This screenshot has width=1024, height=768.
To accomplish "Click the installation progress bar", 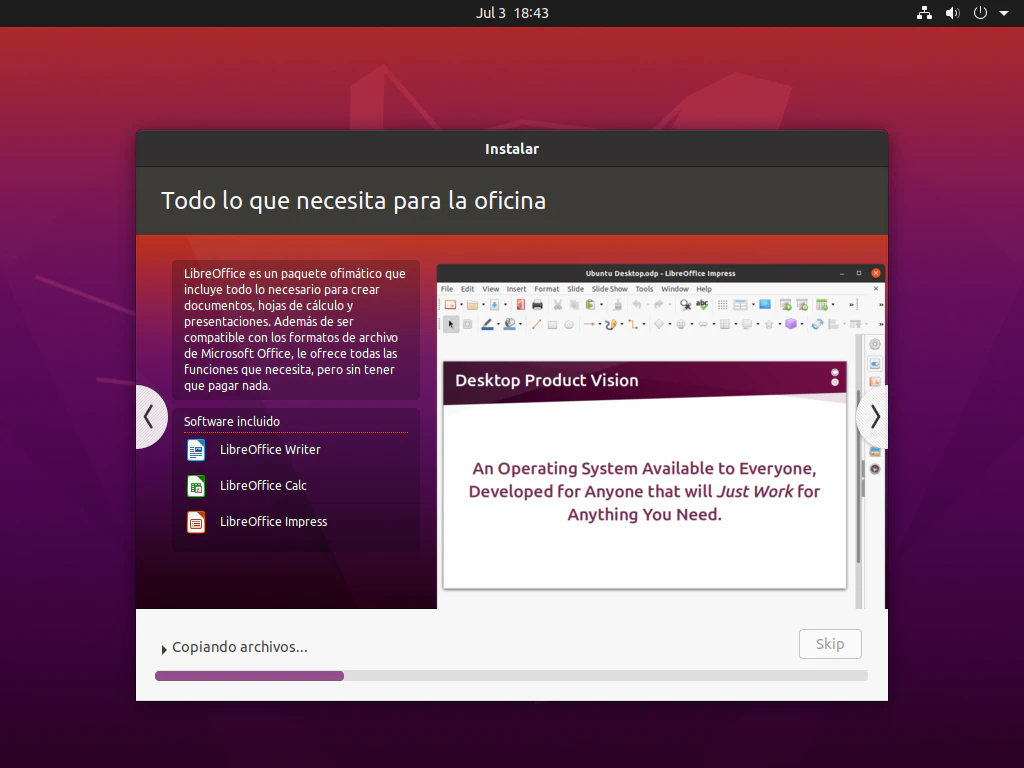I will tap(511, 676).
